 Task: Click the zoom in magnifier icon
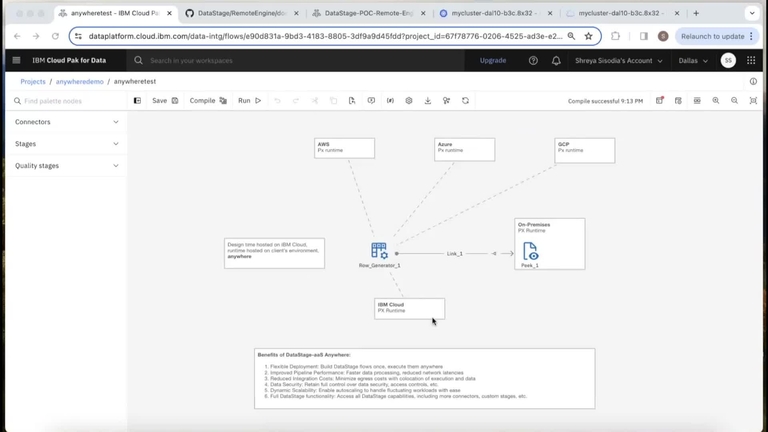tap(716, 101)
